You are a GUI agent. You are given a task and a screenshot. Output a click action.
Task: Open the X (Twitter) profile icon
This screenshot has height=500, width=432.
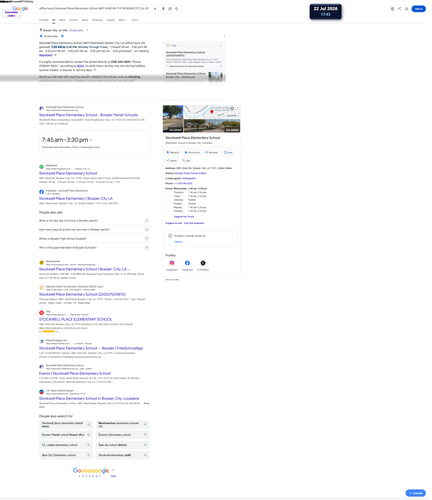pyautogui.click(x=203, y=263)
